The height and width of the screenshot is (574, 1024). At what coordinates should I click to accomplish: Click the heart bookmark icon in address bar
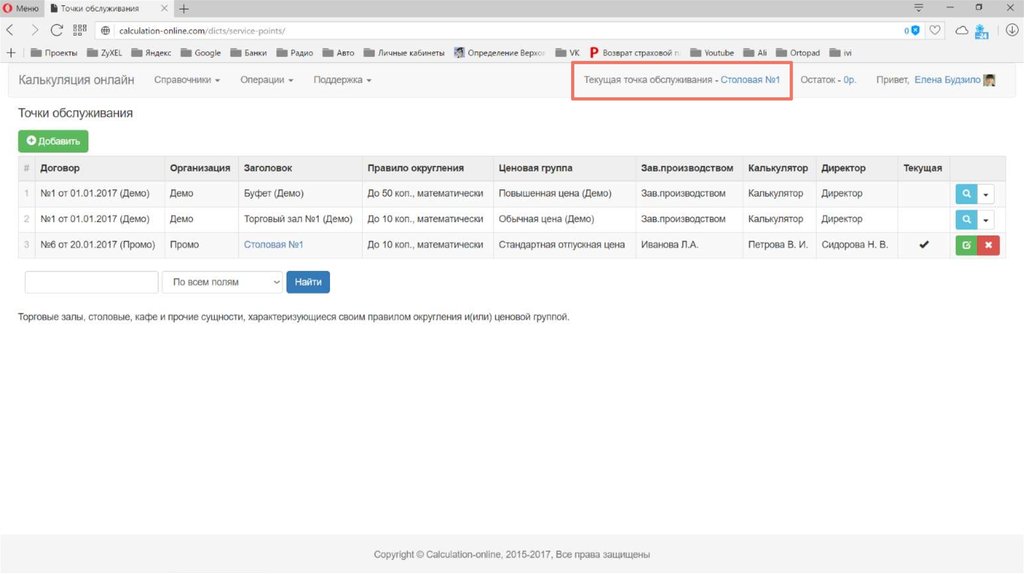[x=935, y=31]
